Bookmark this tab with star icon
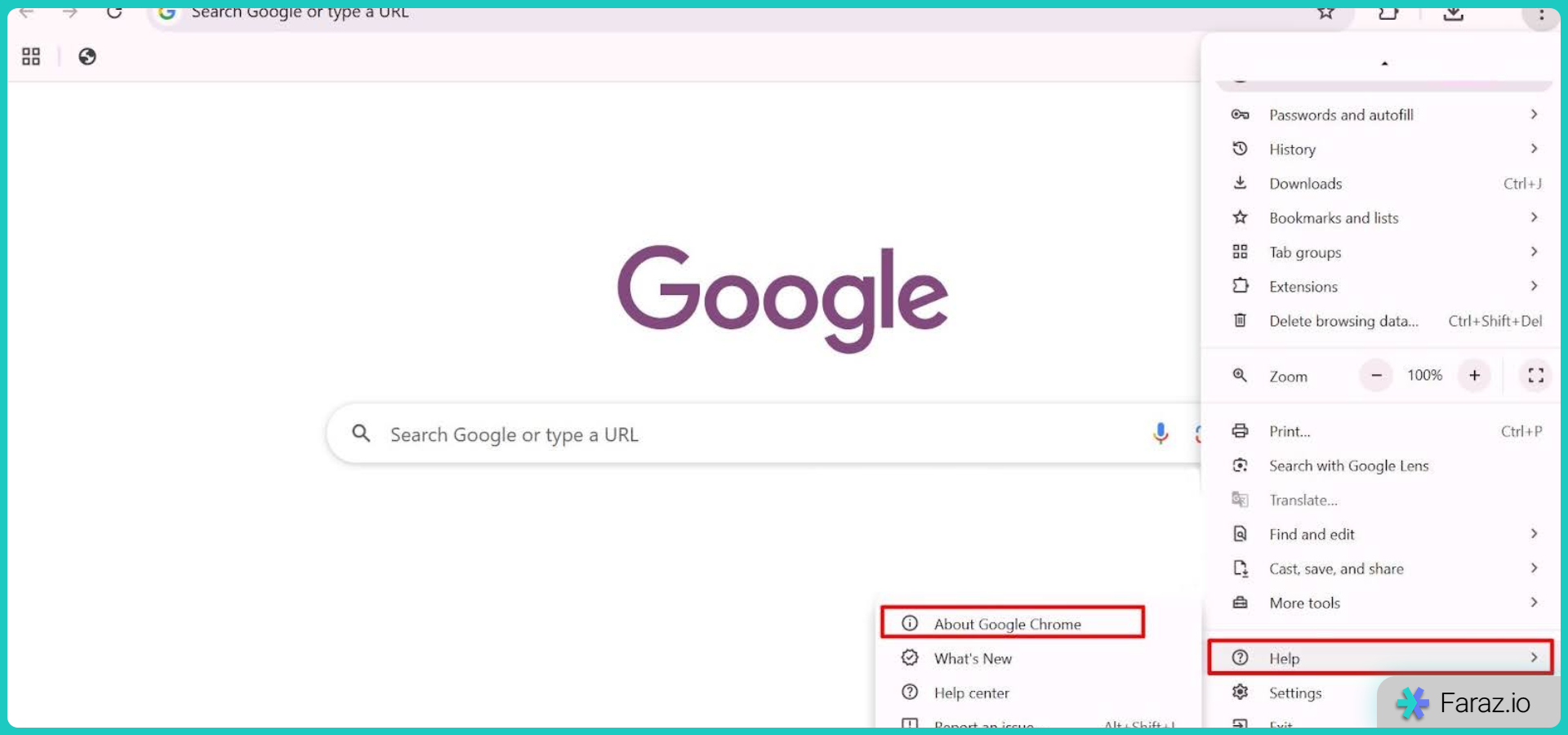This screenshot has height=735, width=1568. pyautogui.click(x=1326, y=13)
